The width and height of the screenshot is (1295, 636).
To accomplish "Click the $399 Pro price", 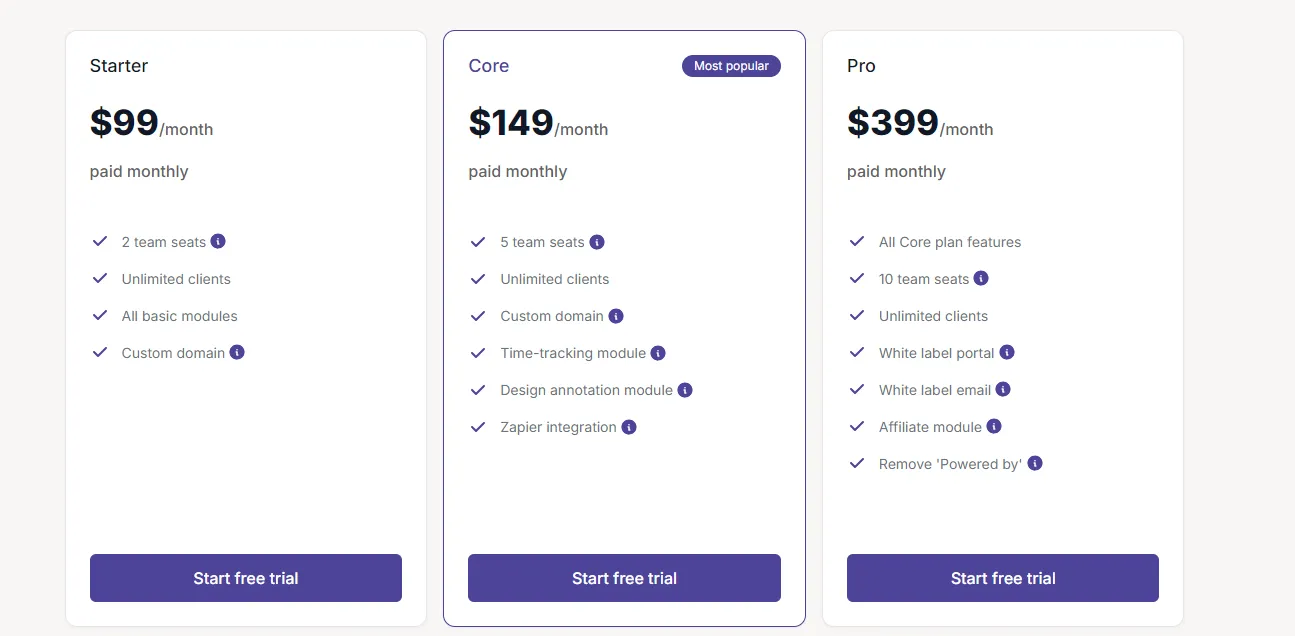I will pyautogui.click(x=893, y=122).
